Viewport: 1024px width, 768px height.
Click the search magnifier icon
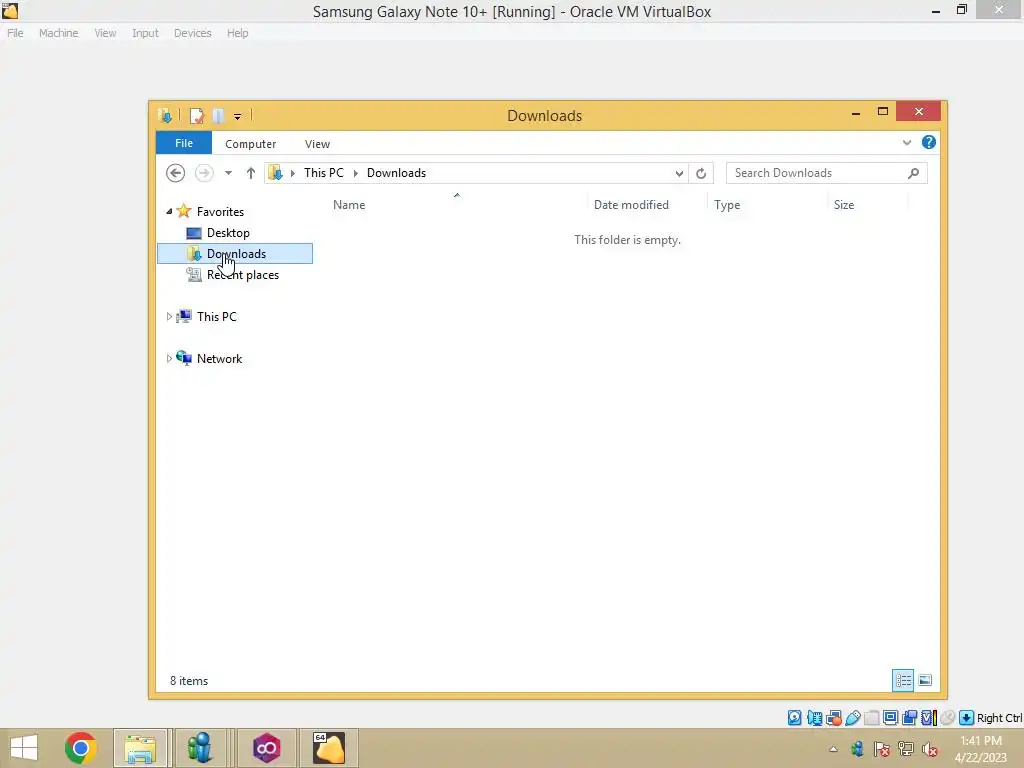pos(913,173)
